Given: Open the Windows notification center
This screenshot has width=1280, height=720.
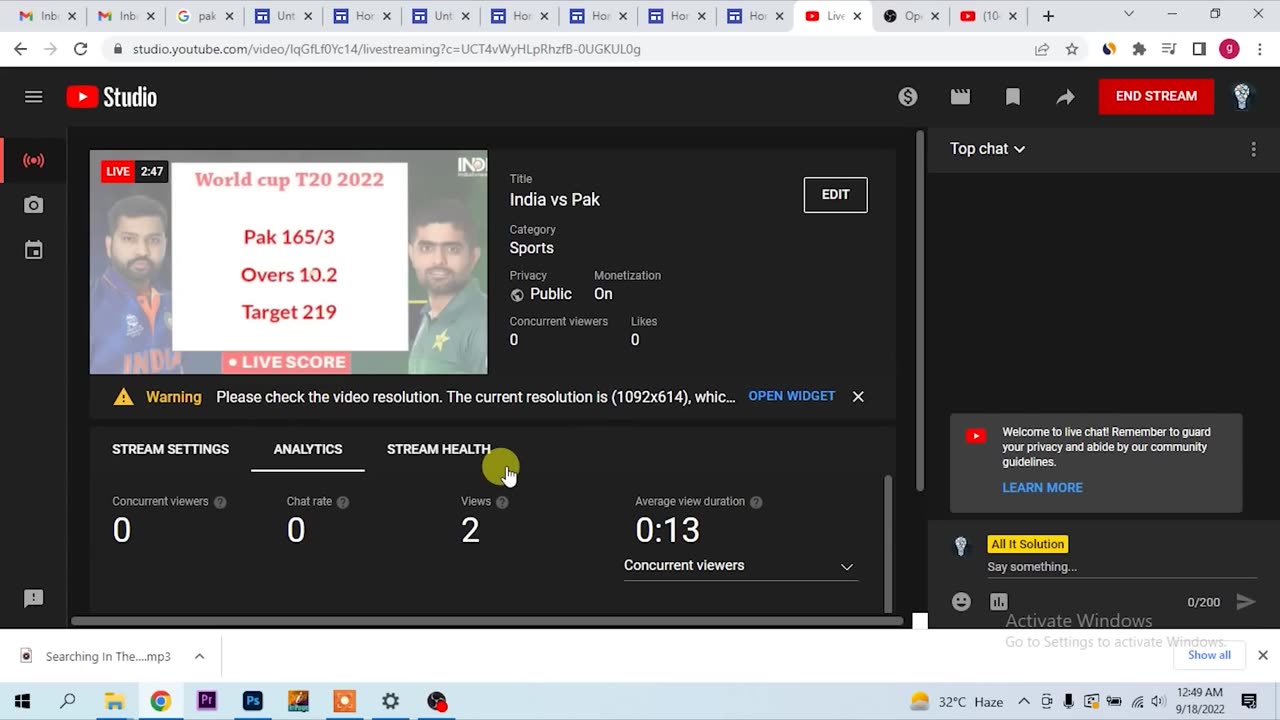Looking at the screenshot, I should click(x=1249, y=701).
